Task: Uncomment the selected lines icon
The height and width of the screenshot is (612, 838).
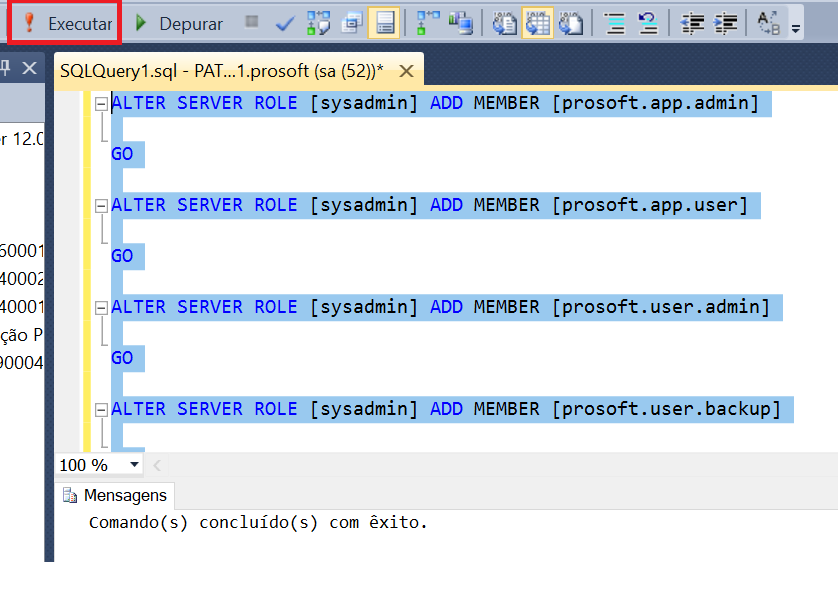Action: 648,23
